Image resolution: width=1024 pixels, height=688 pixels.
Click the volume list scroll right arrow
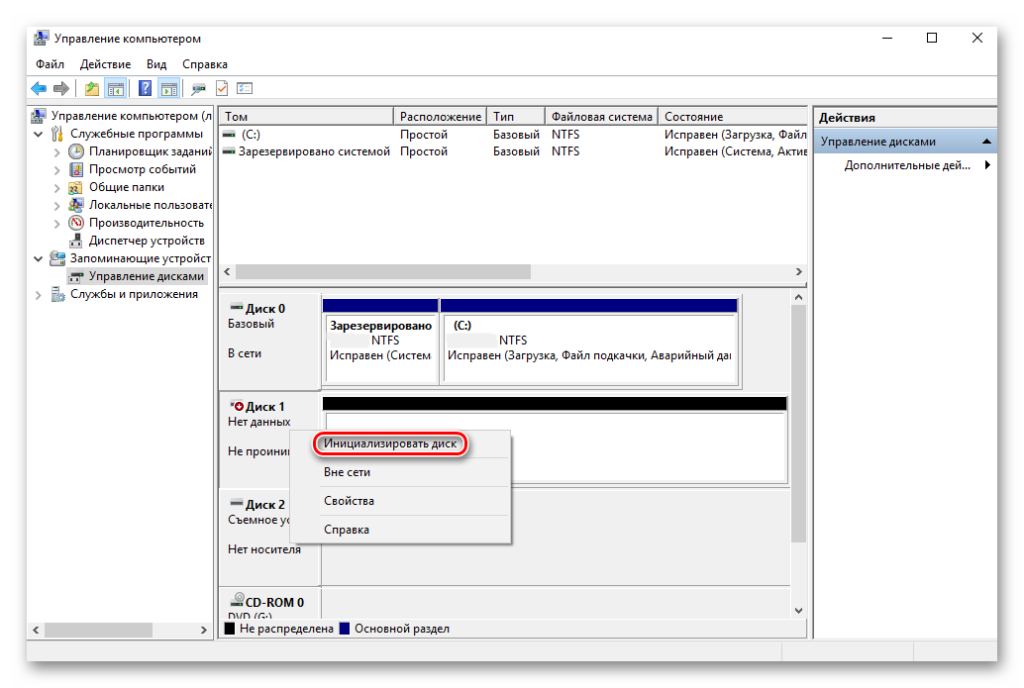pos(799,272)
